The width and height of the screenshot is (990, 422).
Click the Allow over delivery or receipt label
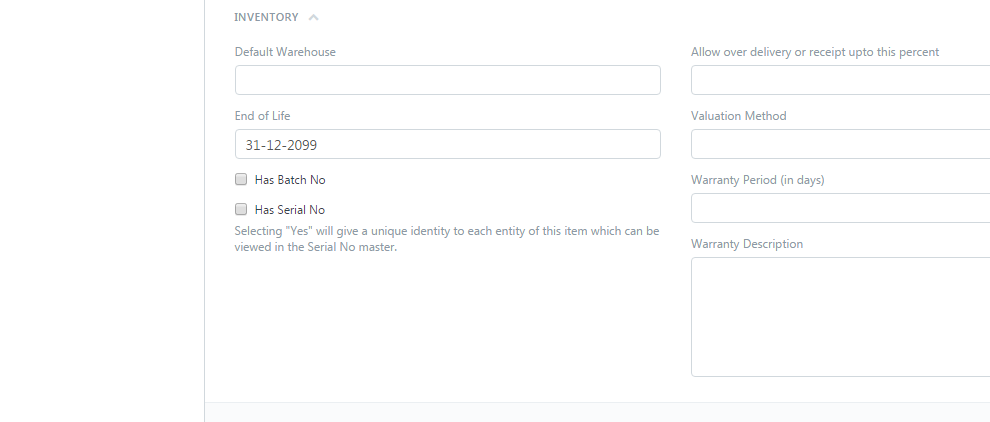(x=815, y=52)
